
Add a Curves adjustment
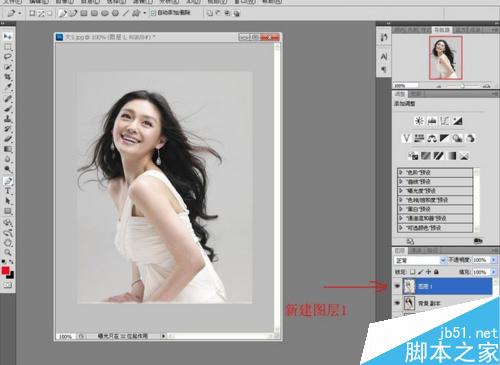pyautogui.click(x=445, y=121)
